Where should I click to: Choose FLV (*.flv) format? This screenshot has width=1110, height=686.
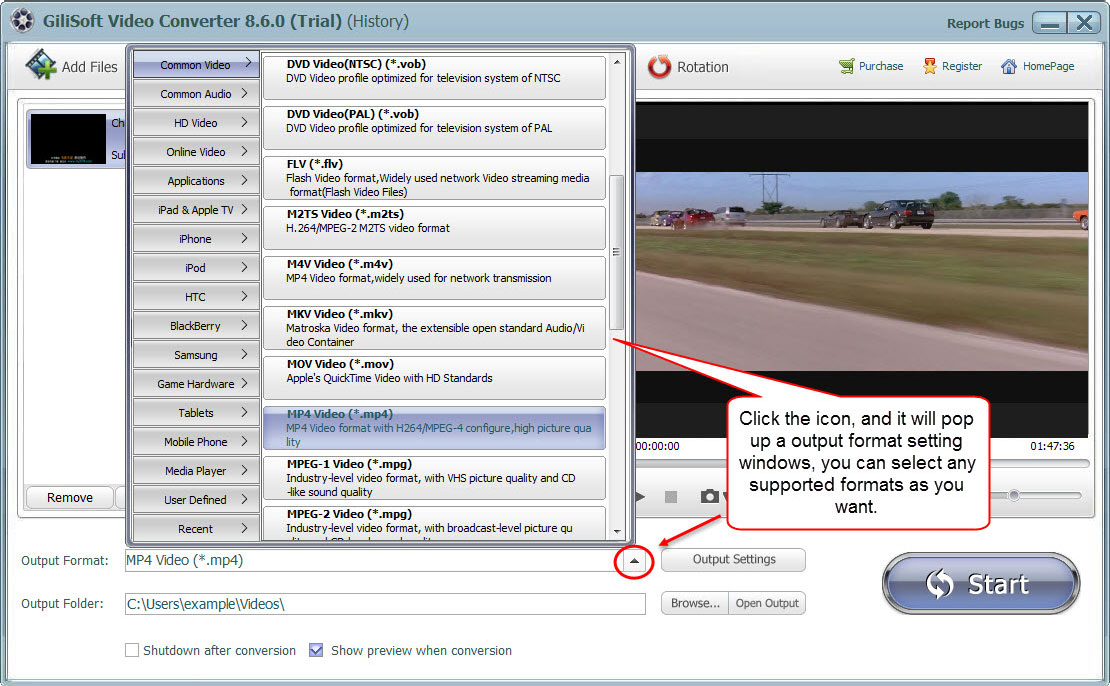[435, 178]
